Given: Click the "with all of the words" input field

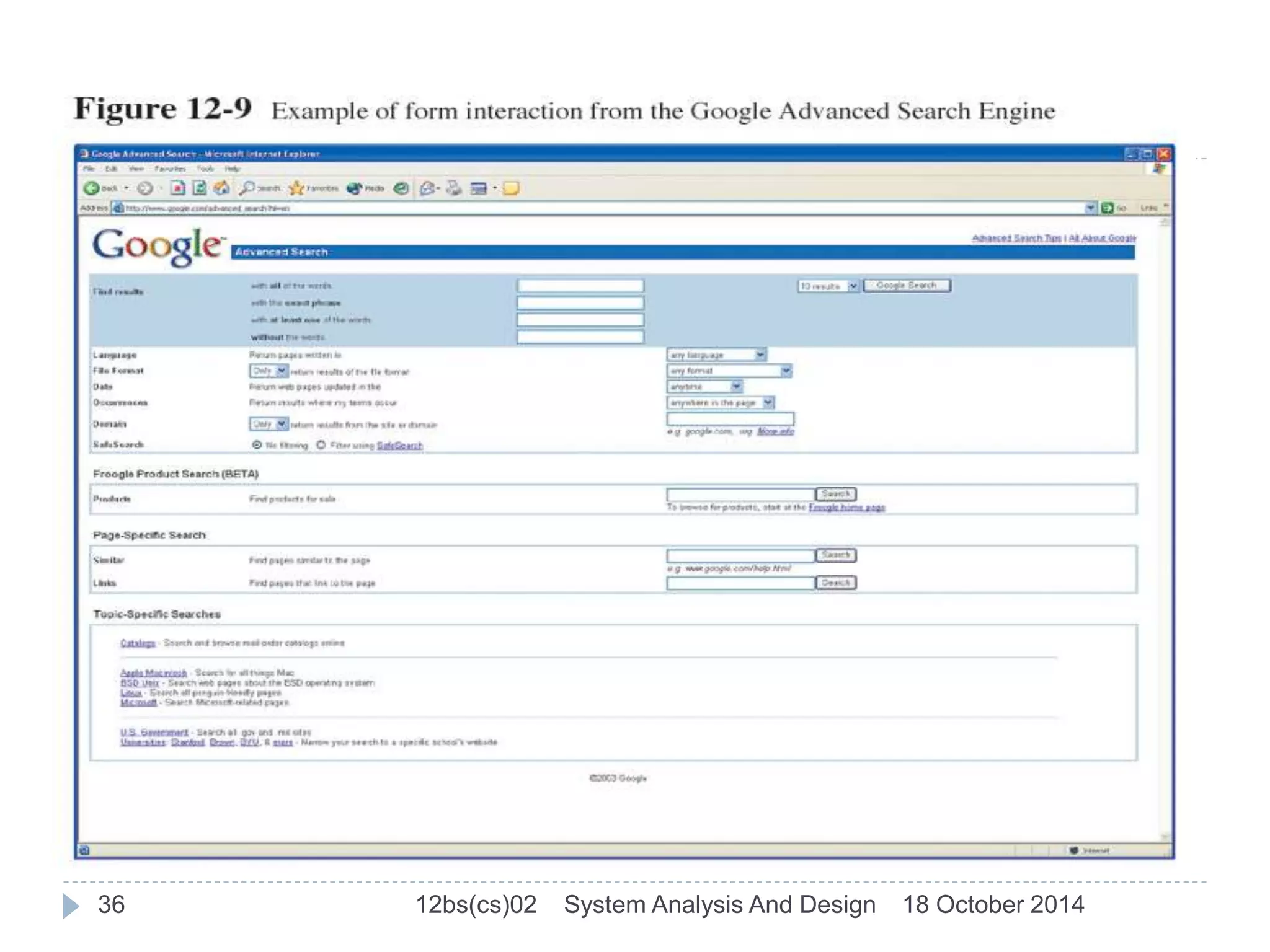Looking at the screenshot, I should [580, 286].
